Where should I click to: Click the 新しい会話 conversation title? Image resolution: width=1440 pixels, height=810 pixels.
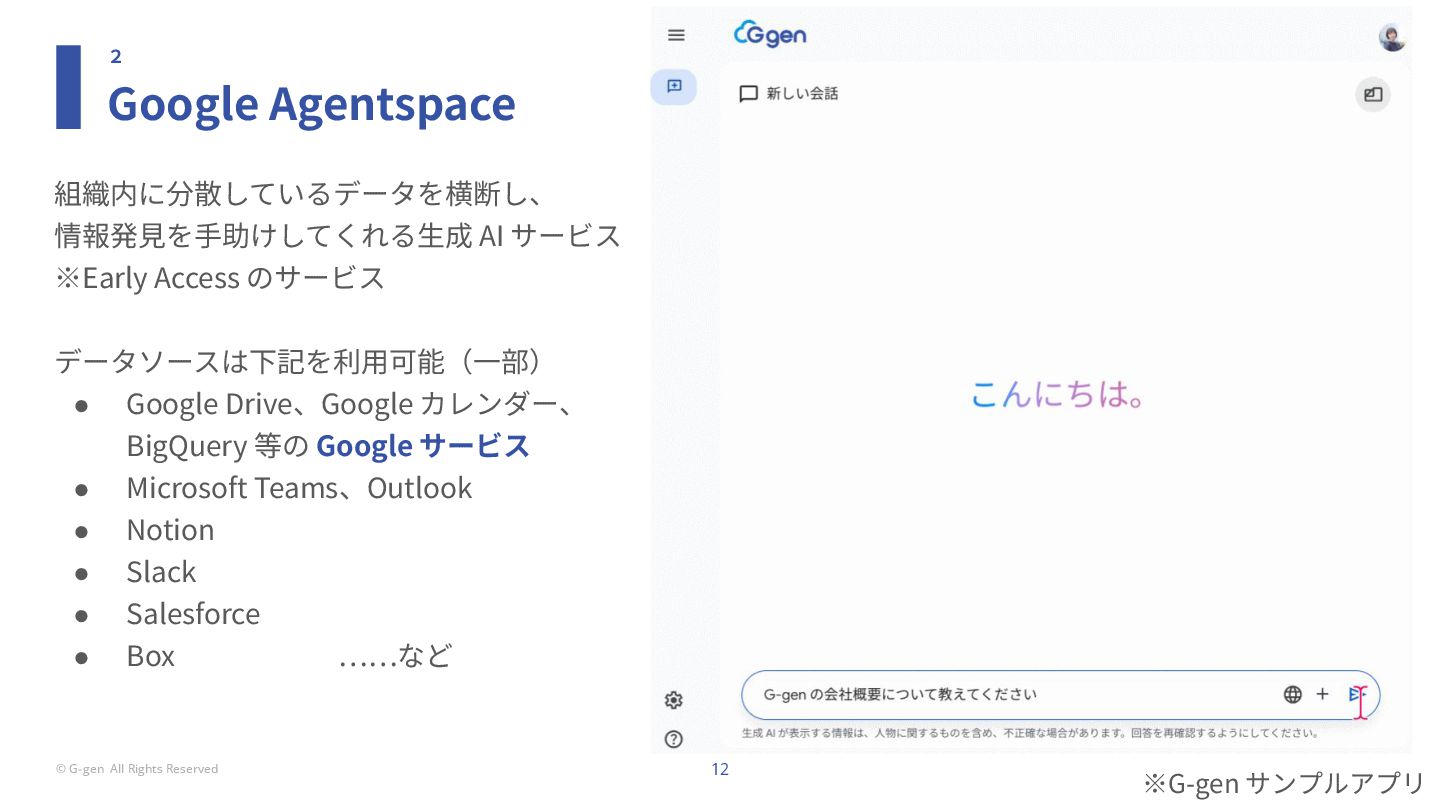point(802,94)
